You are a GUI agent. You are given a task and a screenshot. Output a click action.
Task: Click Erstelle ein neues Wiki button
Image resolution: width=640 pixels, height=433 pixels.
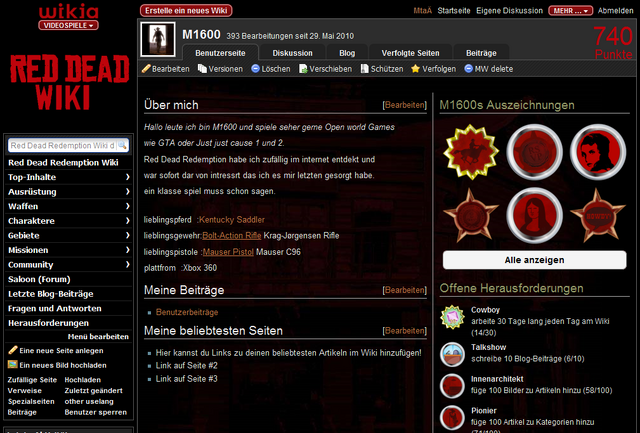coord(186,11)
